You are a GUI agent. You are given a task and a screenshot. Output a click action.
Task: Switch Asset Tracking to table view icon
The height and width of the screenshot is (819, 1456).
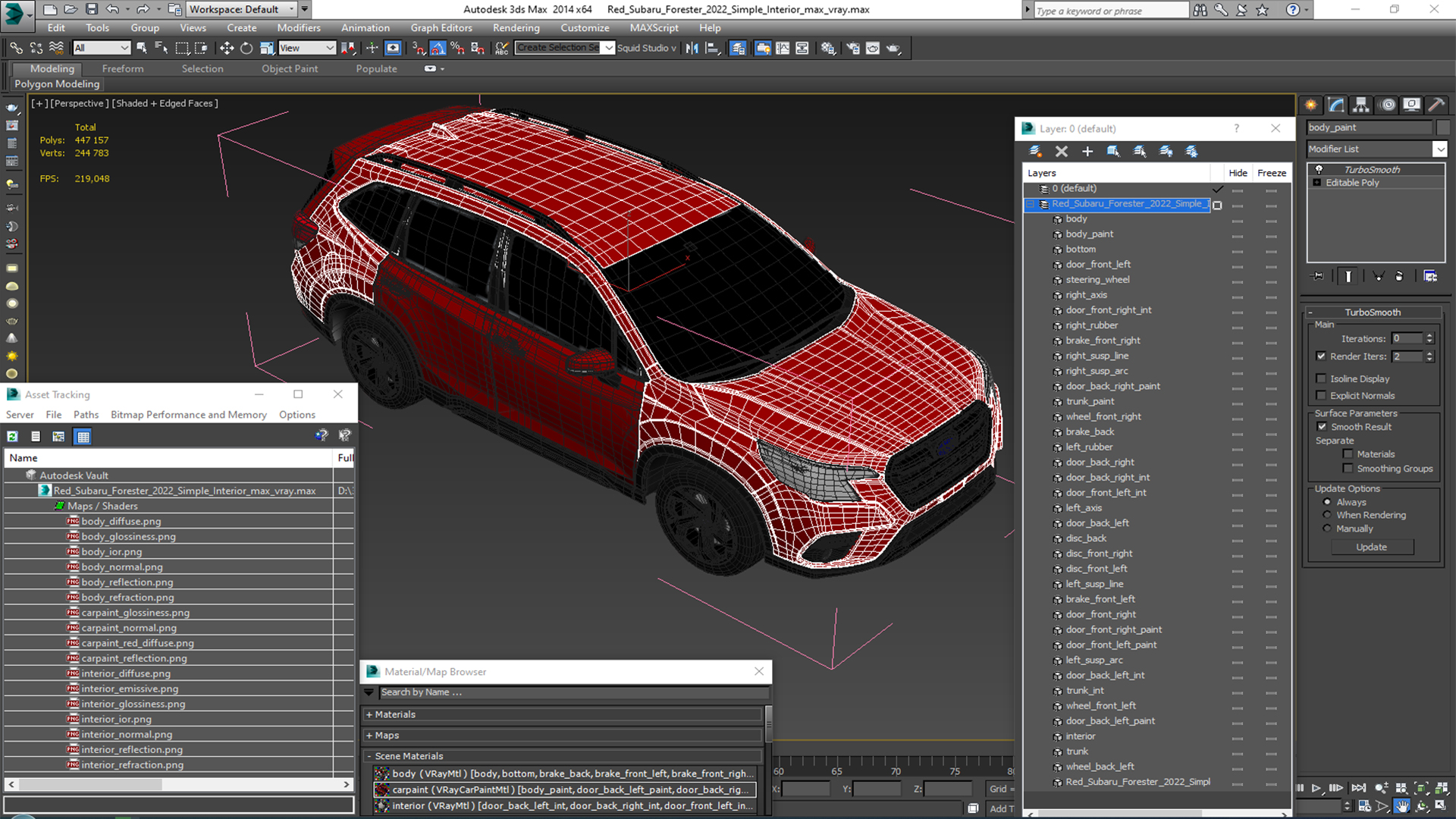coord(83,436)
